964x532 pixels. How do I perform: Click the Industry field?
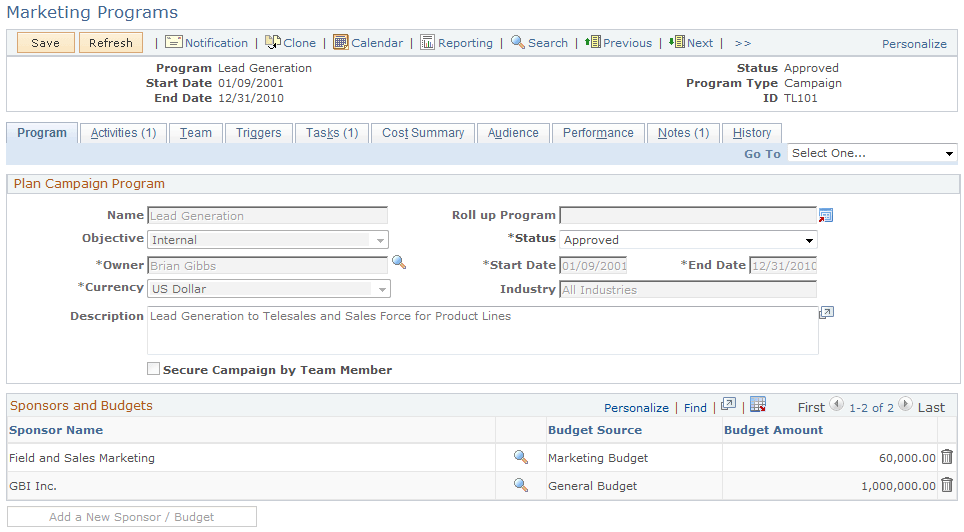pos(688,290)
